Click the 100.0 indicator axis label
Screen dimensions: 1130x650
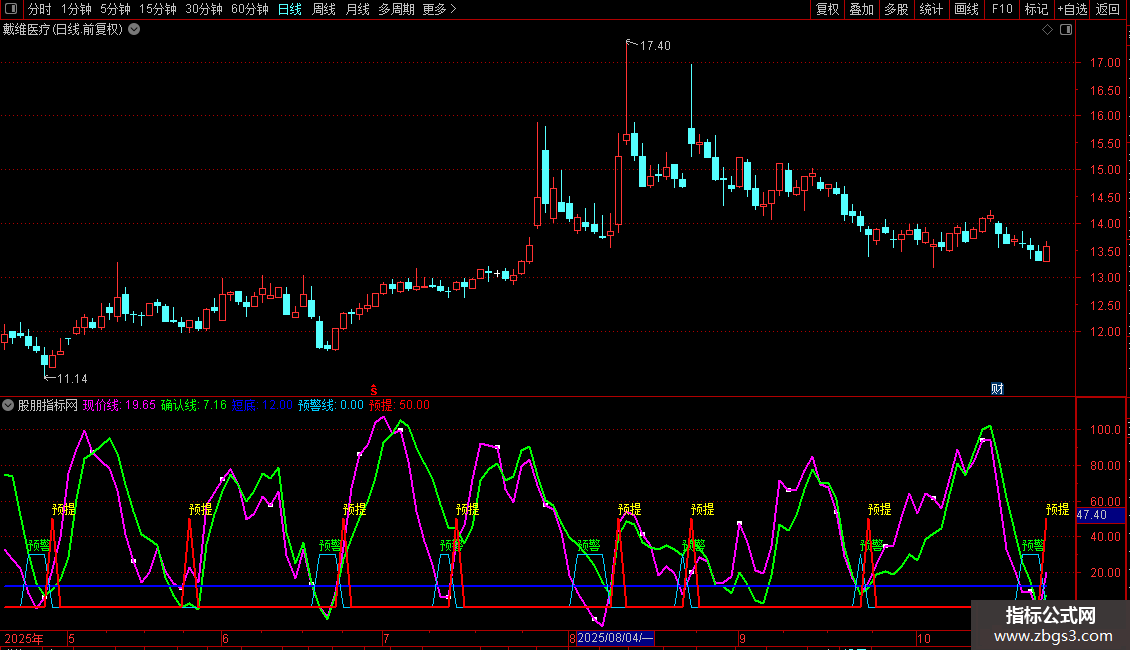tap(1105, 430)
